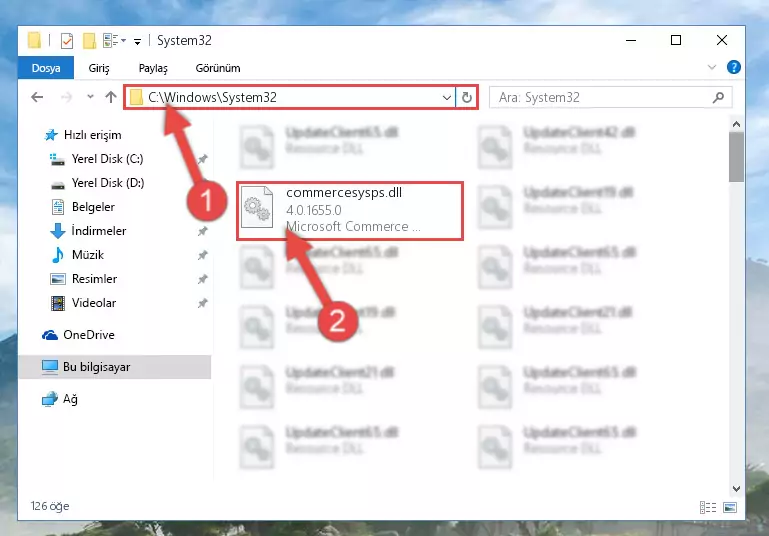Screen dimensions: 769x536
Task: Switch to the Paylaş ribbon tab
Action: (153, 68)
